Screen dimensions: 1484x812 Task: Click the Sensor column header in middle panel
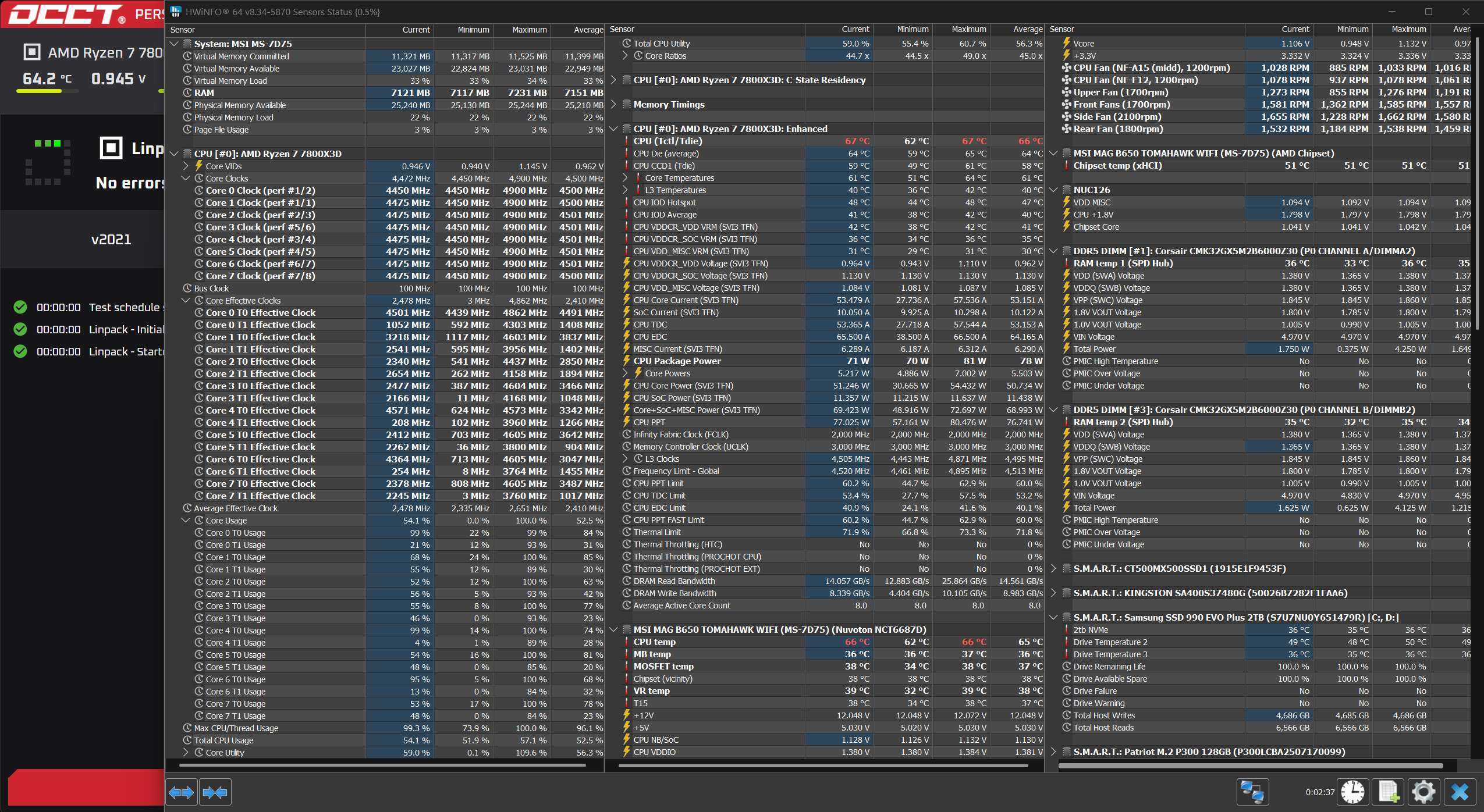click(x=622, y=30)
